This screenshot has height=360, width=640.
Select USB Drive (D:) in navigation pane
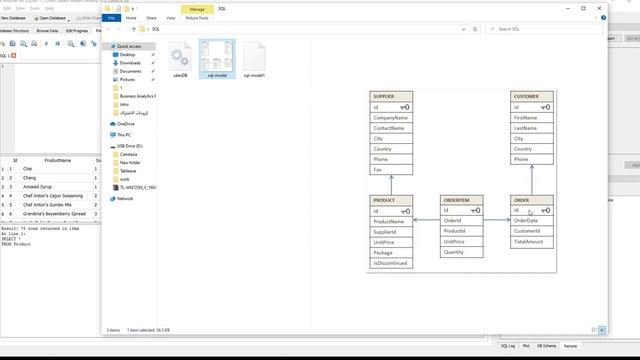tap(129, 146)
